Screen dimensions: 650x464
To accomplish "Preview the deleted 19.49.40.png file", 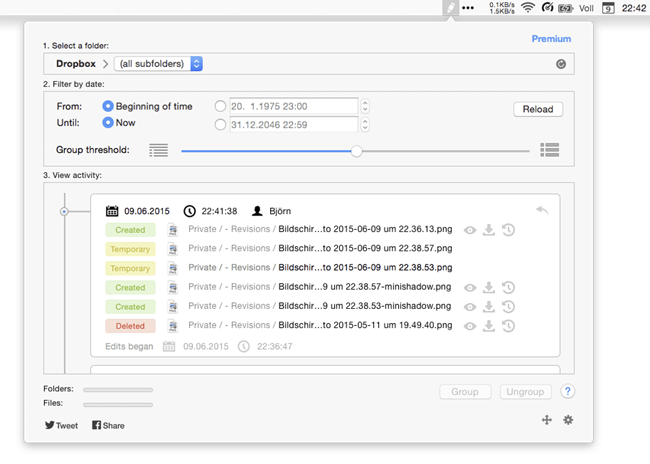I will click(470, 326).
